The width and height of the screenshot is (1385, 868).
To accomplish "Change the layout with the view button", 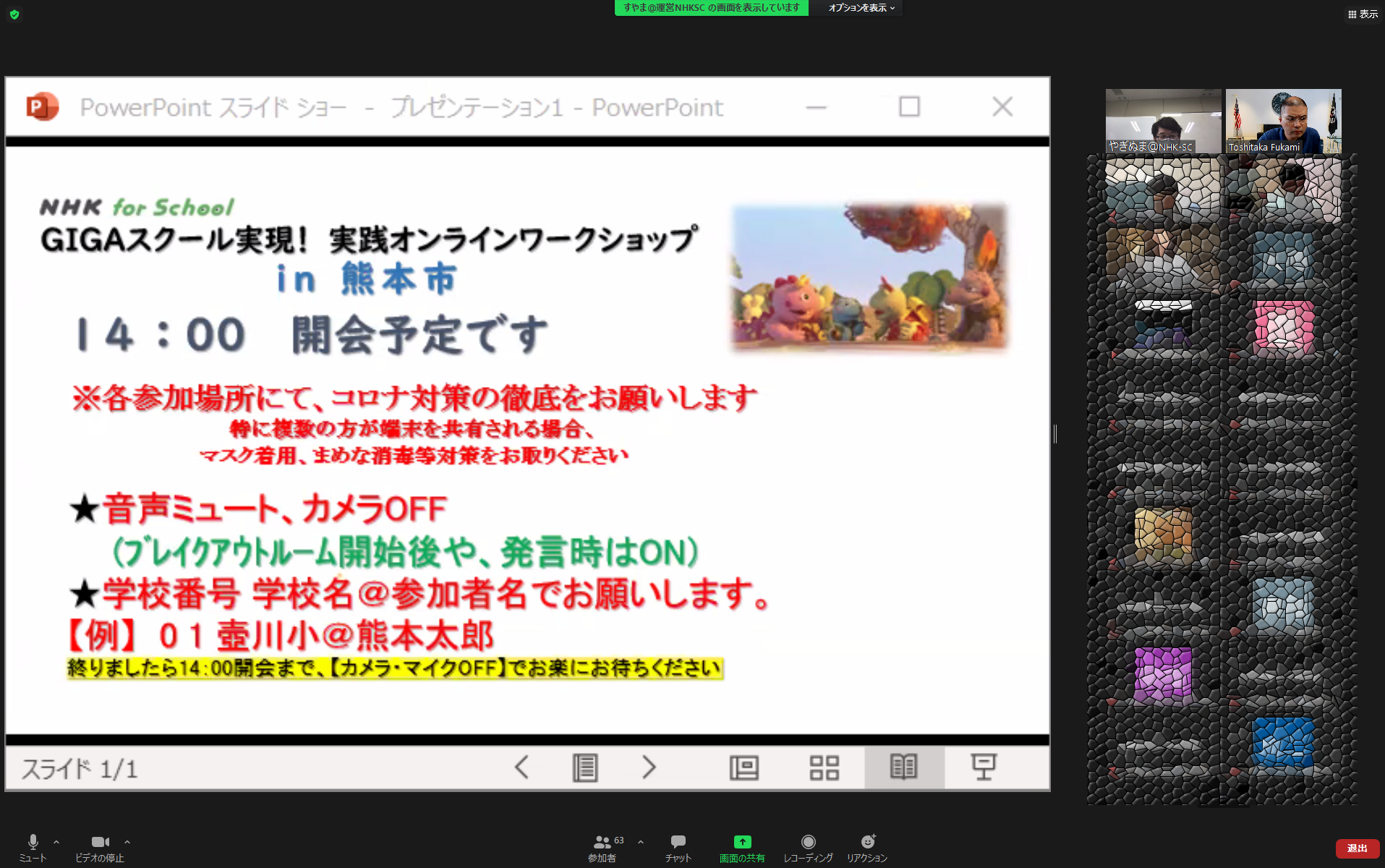I will 1363,14.
